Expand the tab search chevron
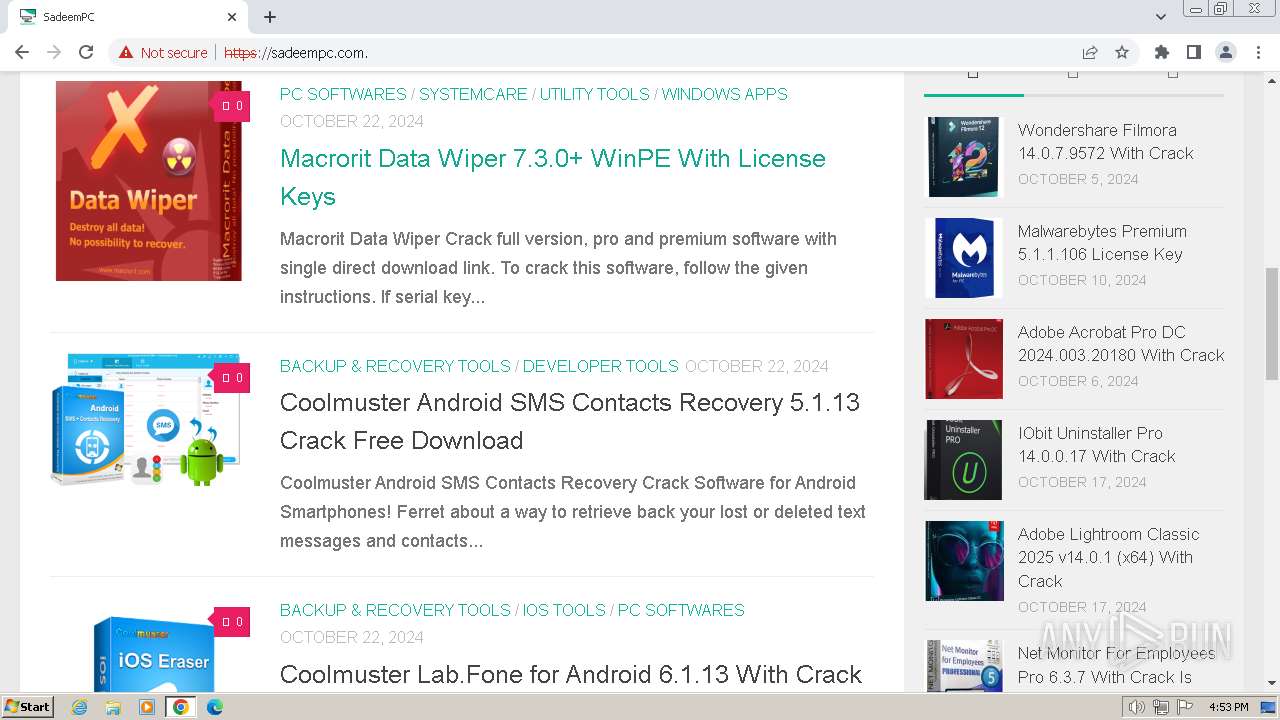This screenshot has height=720, width=1280. [x=1161, y=17]
